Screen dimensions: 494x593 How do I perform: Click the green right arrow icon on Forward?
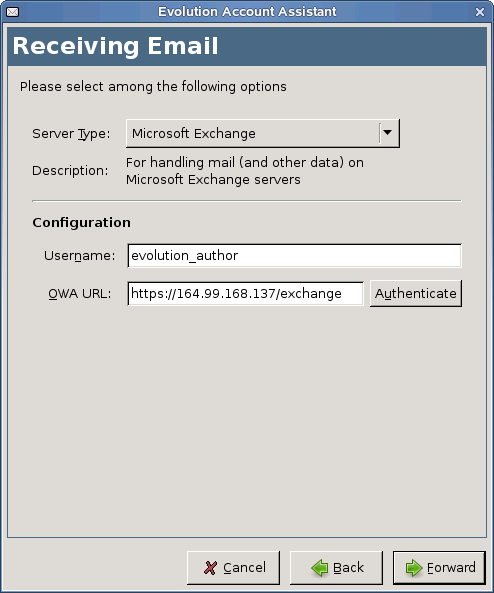point(414,568)
